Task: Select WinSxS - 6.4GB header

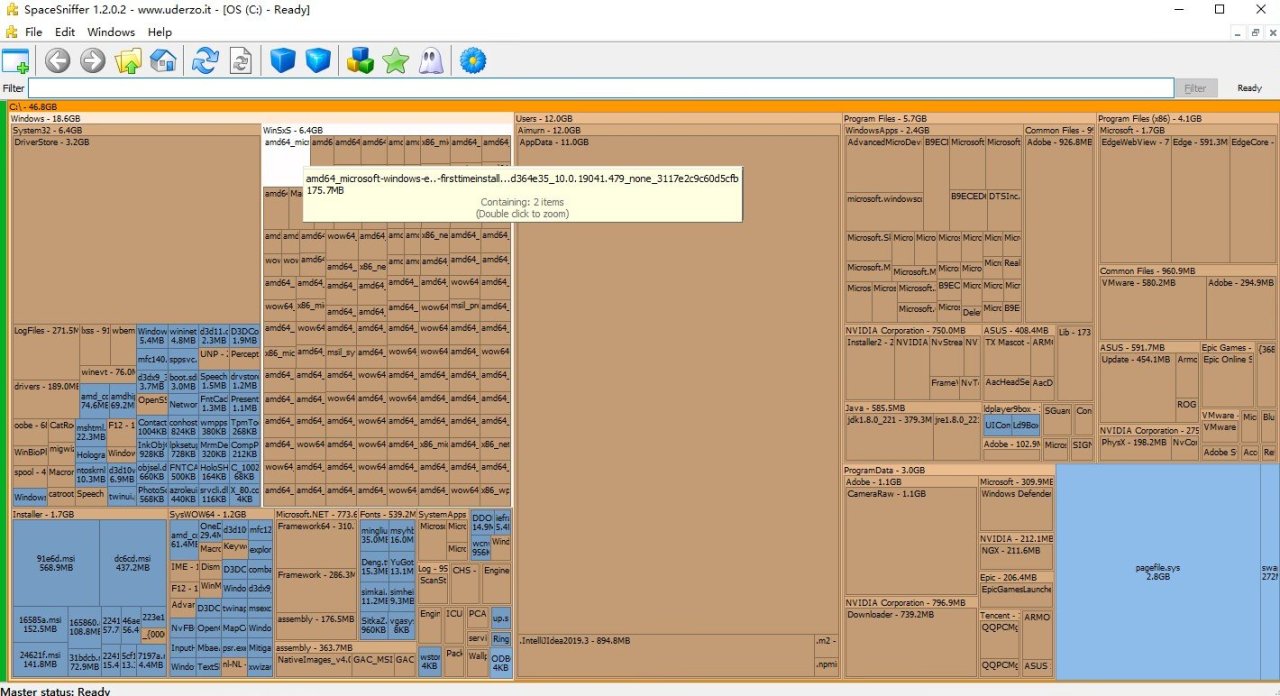Action: 386,130
